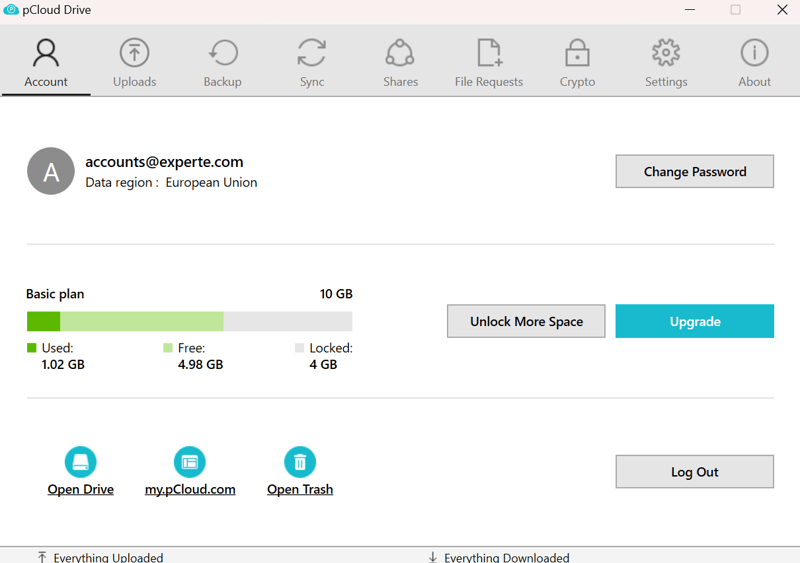Click the blue Upgrade button
800x563 pixels.
694,321
